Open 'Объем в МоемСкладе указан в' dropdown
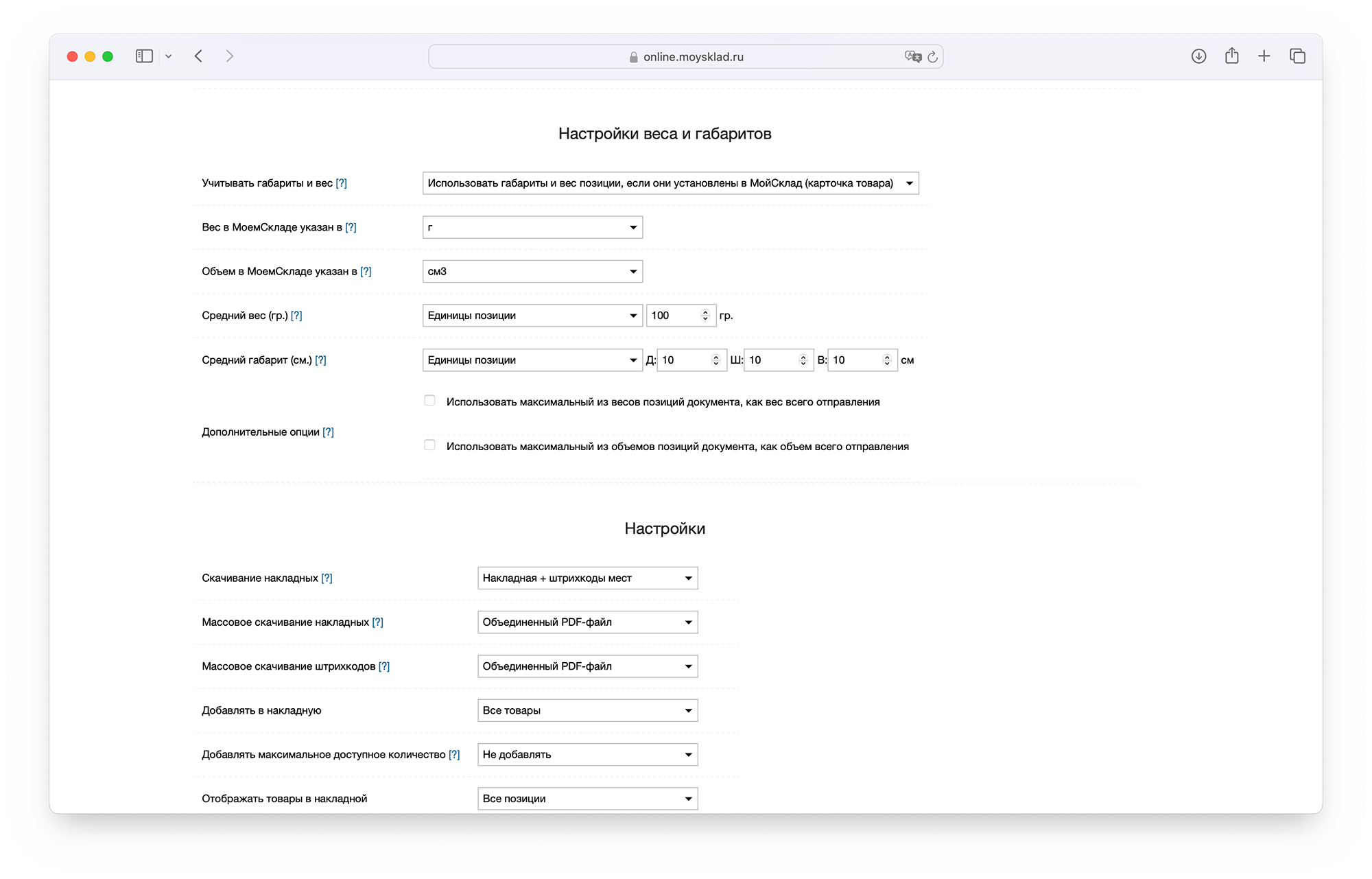Viewport: 1372px width, 879px height. (532, 272)
